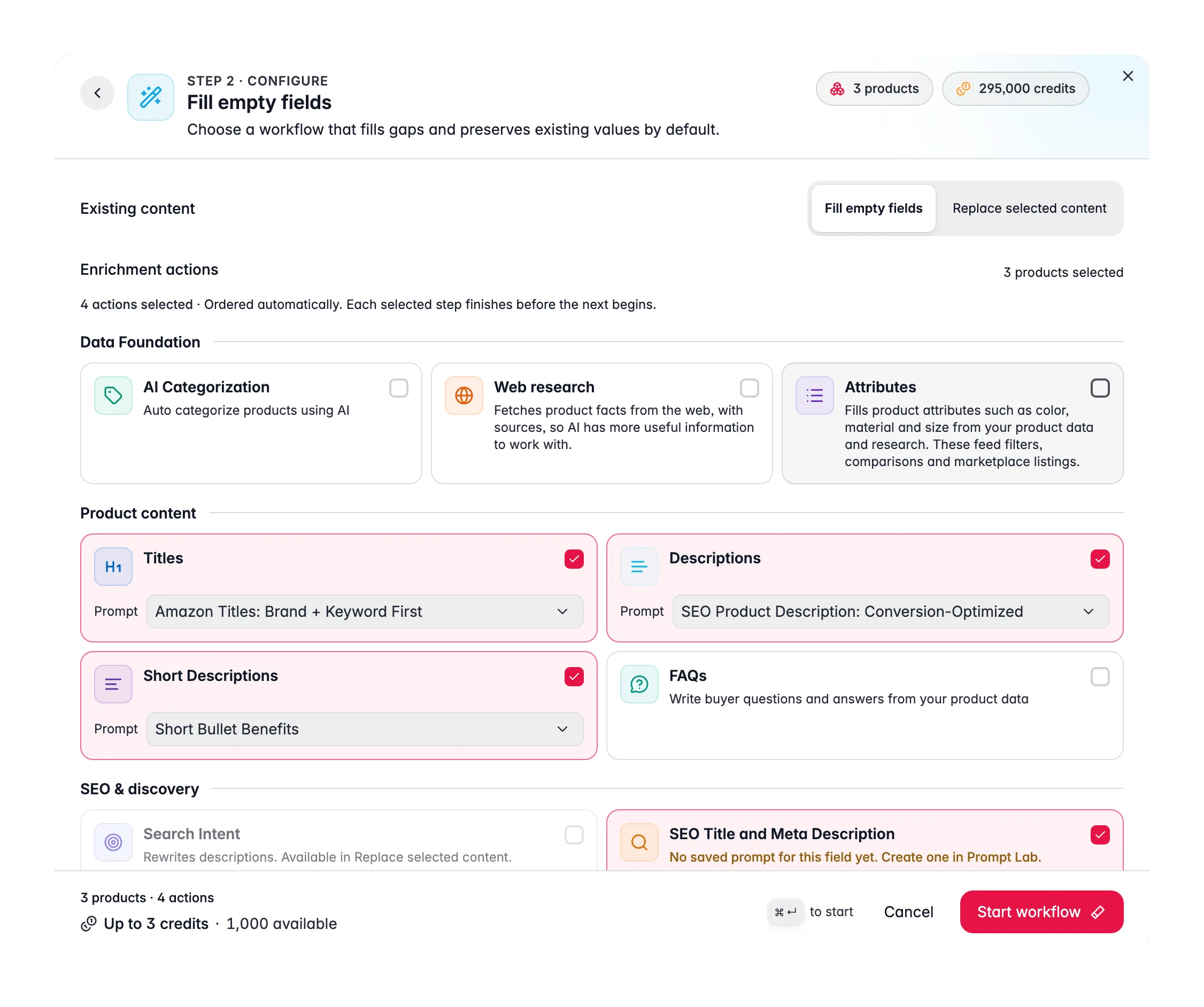Screen dimensions: 1204x1007
Task: Click the Prompt Lab warning text
Action: 855,857
